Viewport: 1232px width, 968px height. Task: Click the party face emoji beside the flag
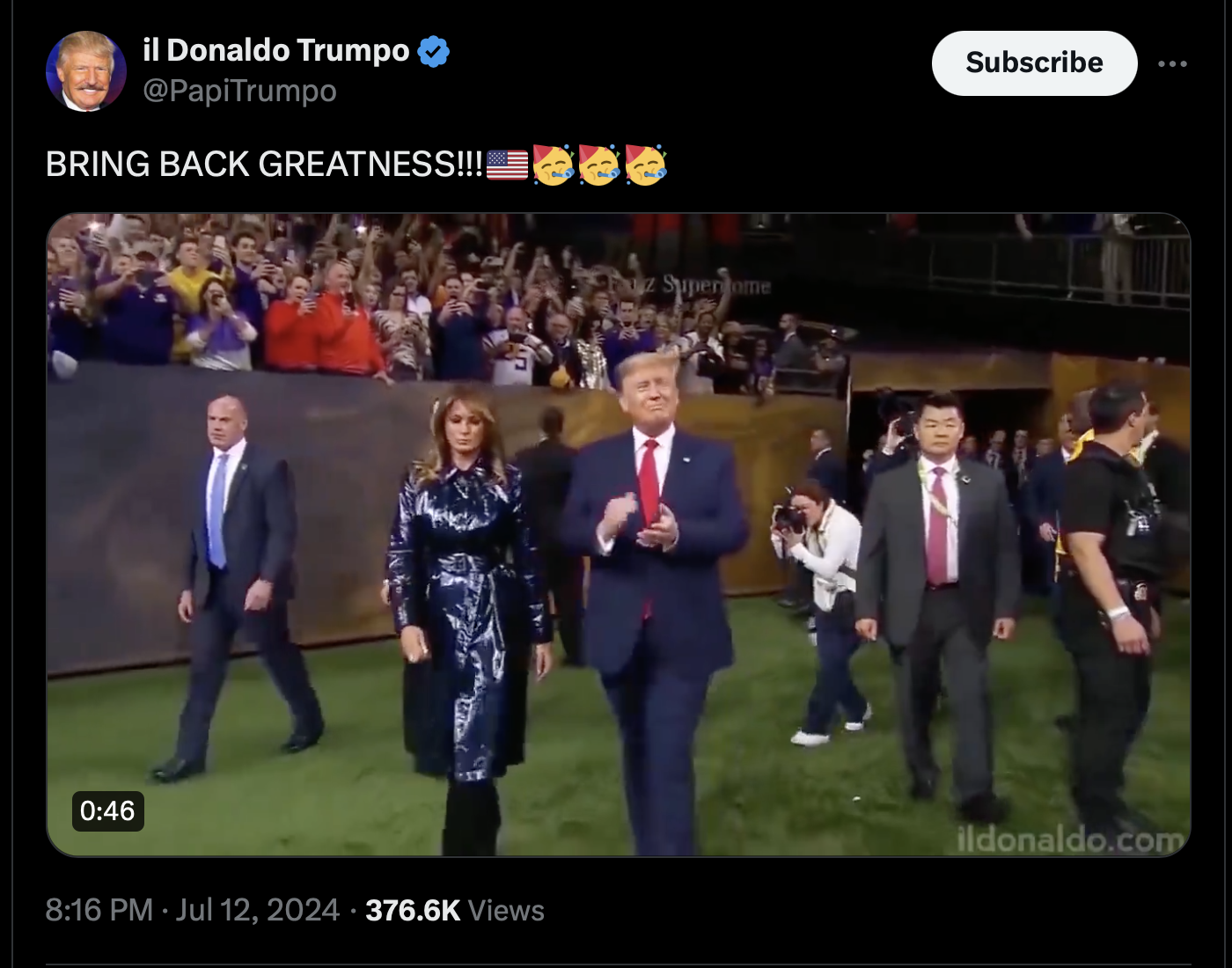pos(554,165)
